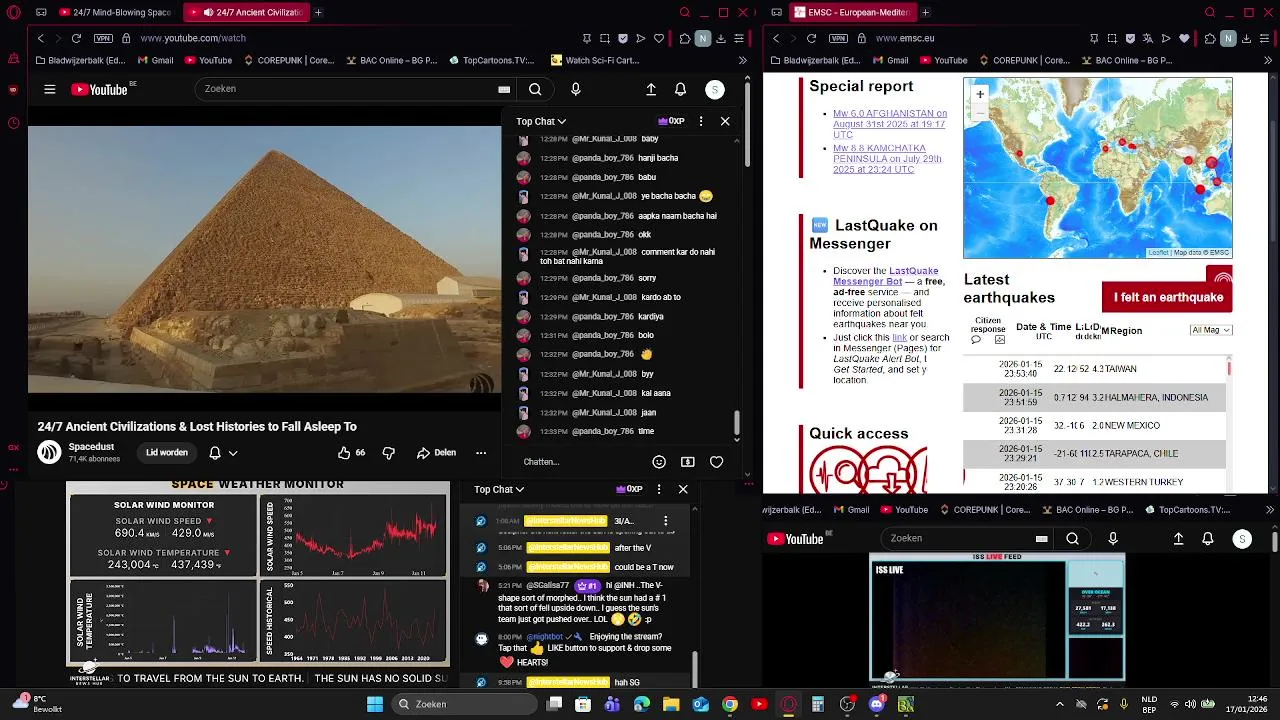Viewport: 1280px width, 720px height.
Task: Click the I felt an earthquake button
Action: [x=1167, y=297]
